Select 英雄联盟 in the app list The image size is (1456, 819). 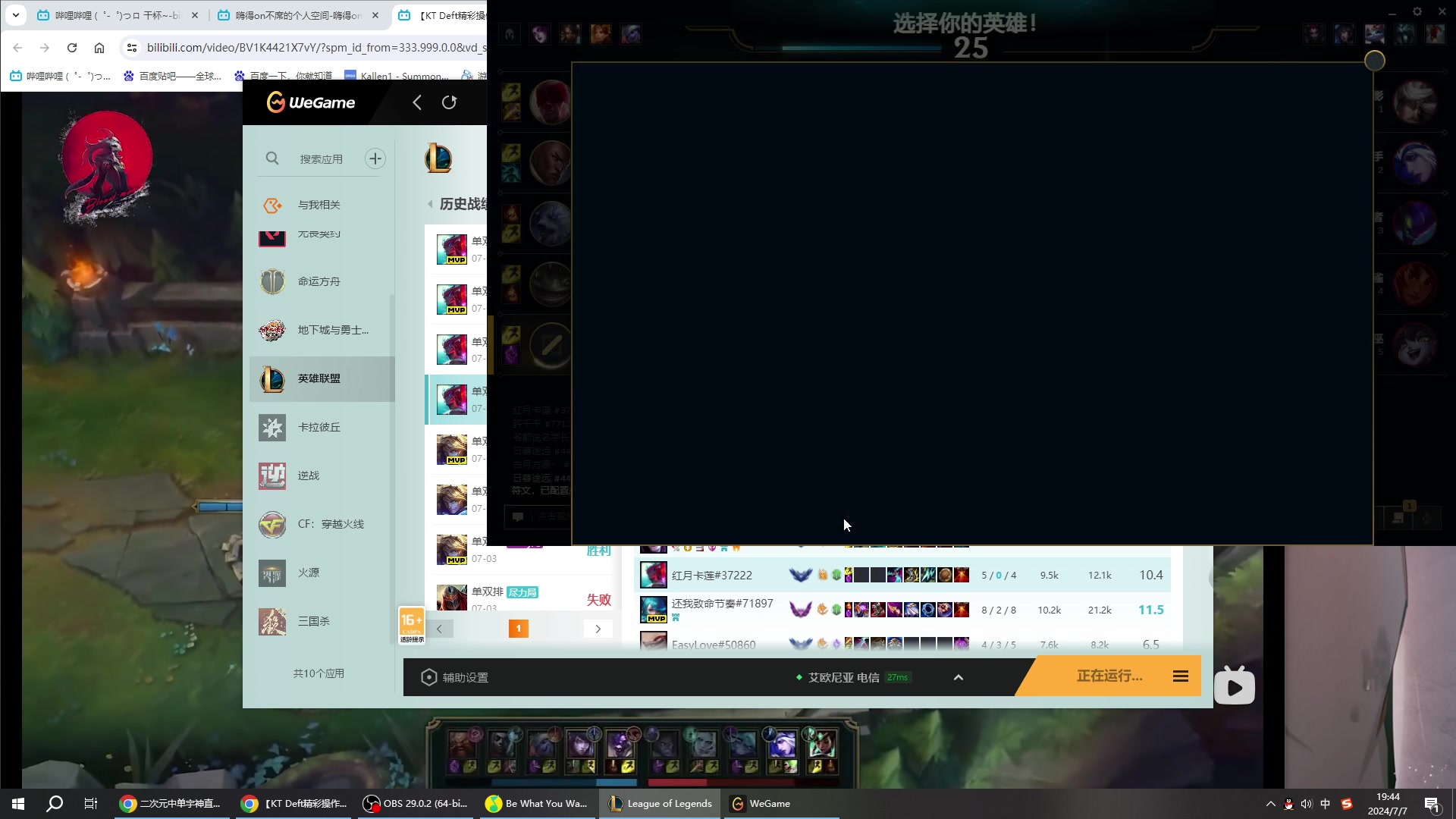(322, 378)
